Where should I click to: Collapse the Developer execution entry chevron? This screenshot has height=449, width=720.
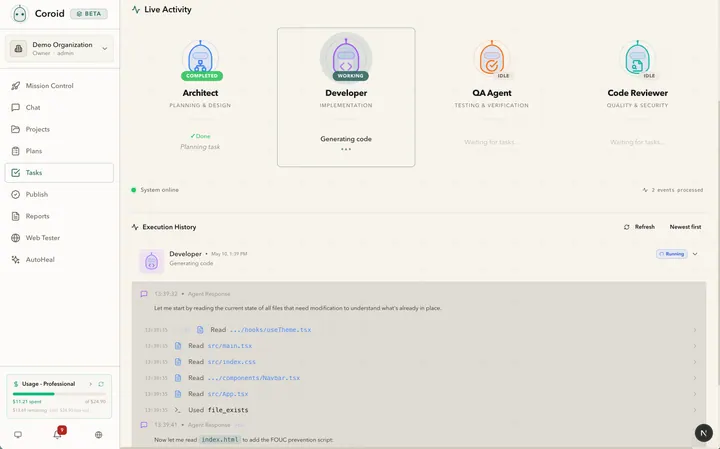(x=695, y=254)
